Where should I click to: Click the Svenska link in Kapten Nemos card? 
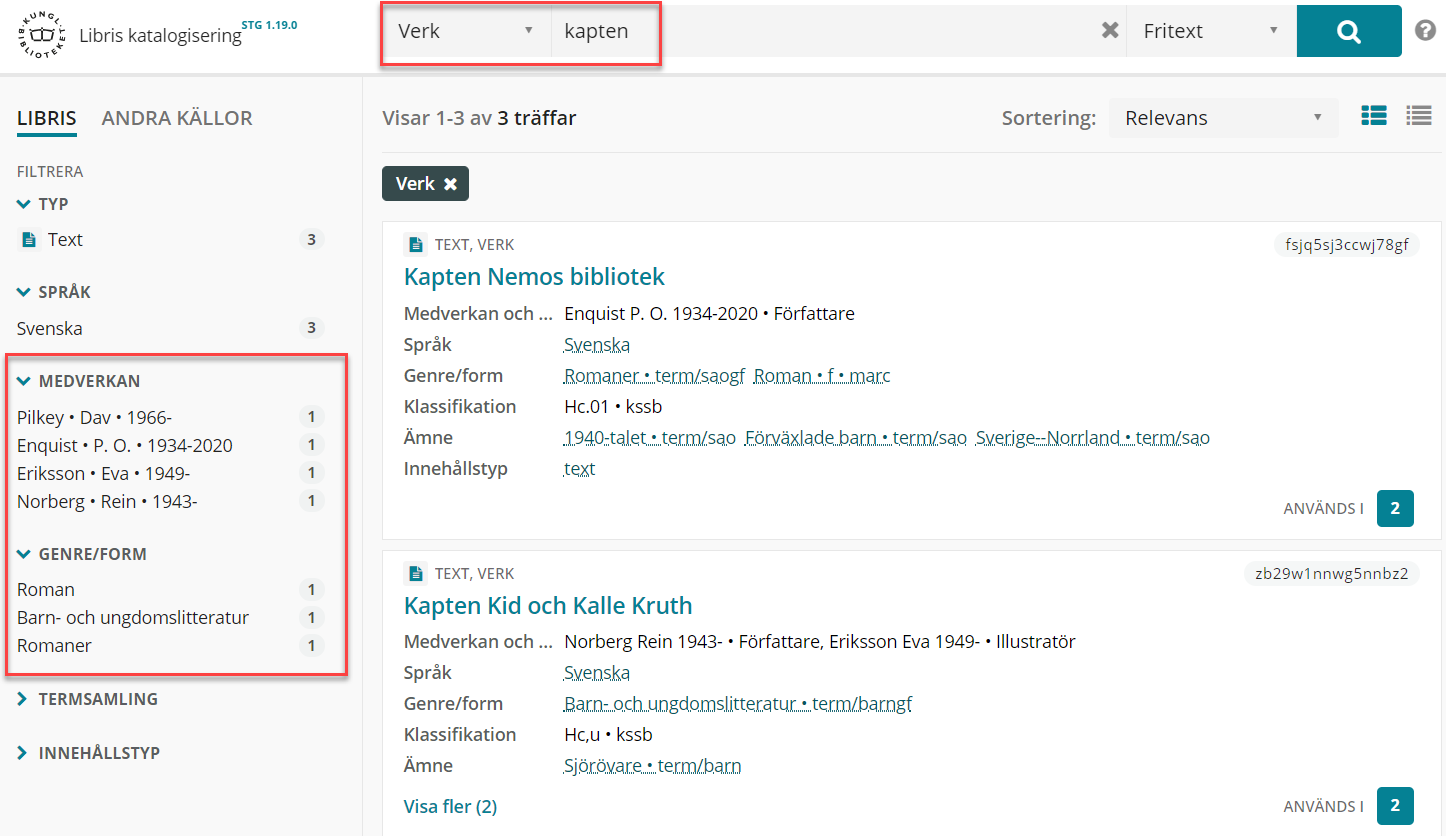597,345
